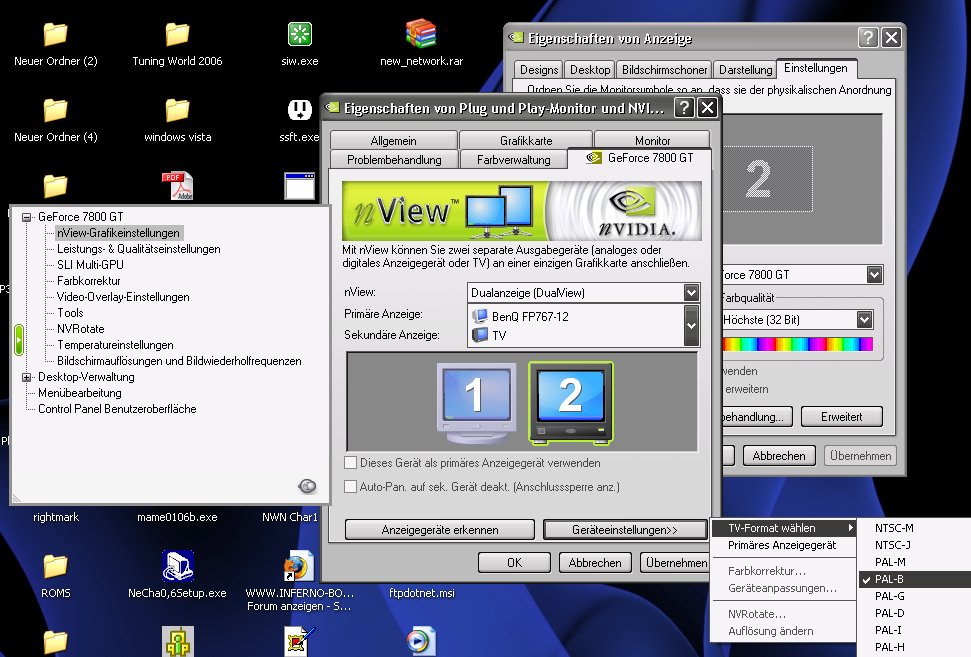Toggle Auto-Pan auf sek. Gerät checkbox
The width and height of the screenshot is (971, 657).
coord(351,487)
